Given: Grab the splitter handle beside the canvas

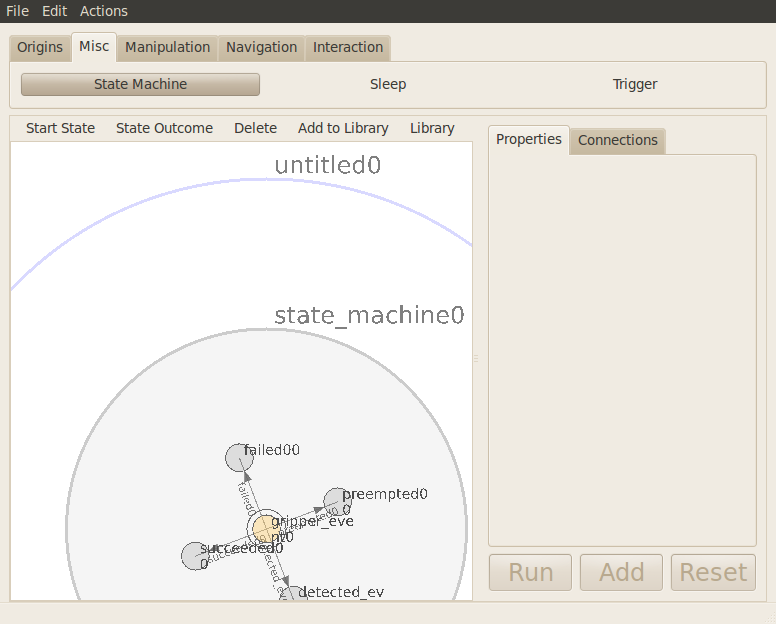Looking at the screenshot, I should pos(476,358).
